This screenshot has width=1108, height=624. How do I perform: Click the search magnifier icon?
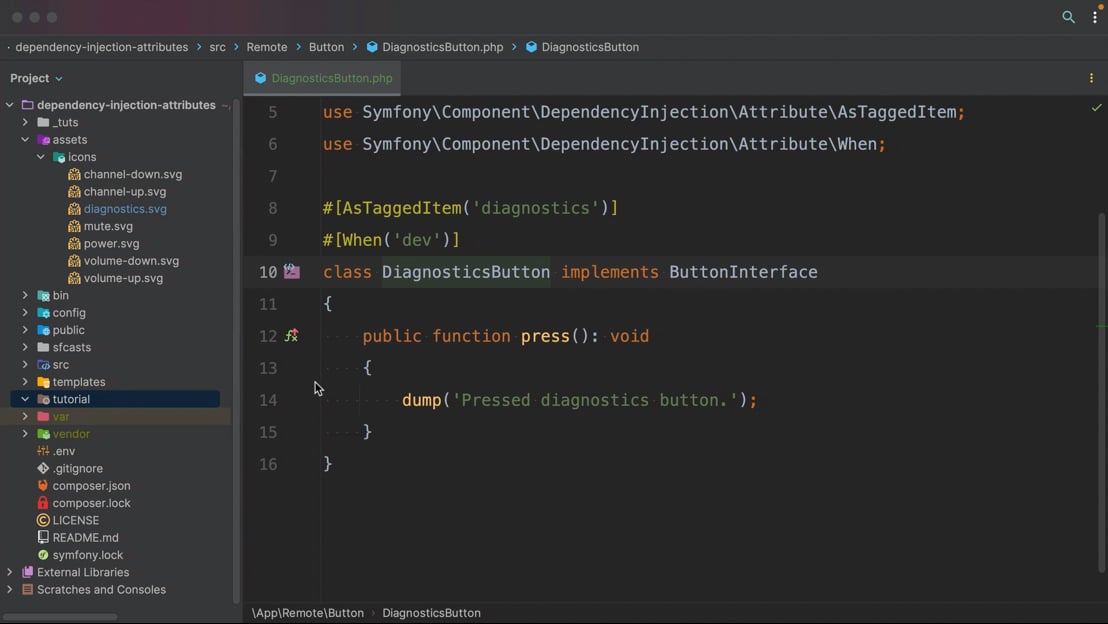point(1068,17)
